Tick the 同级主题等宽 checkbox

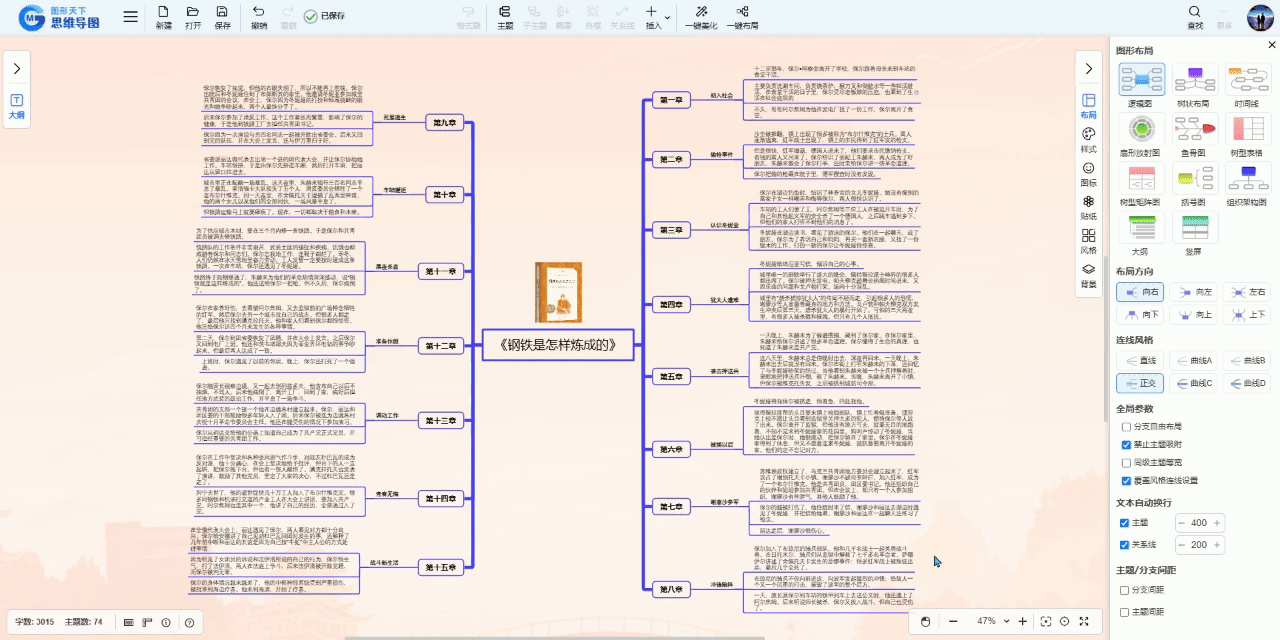click(x=1126, y=462)
